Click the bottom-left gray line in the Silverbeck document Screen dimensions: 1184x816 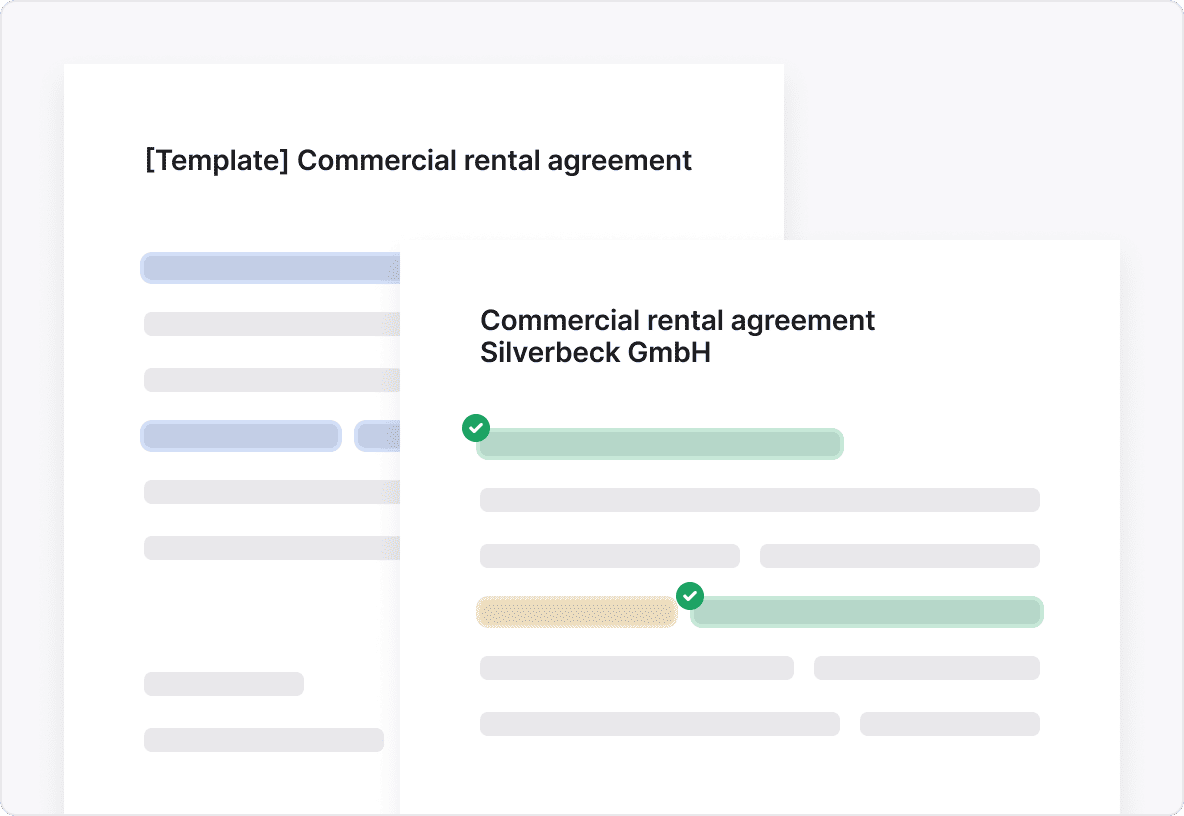pos(659,724)
